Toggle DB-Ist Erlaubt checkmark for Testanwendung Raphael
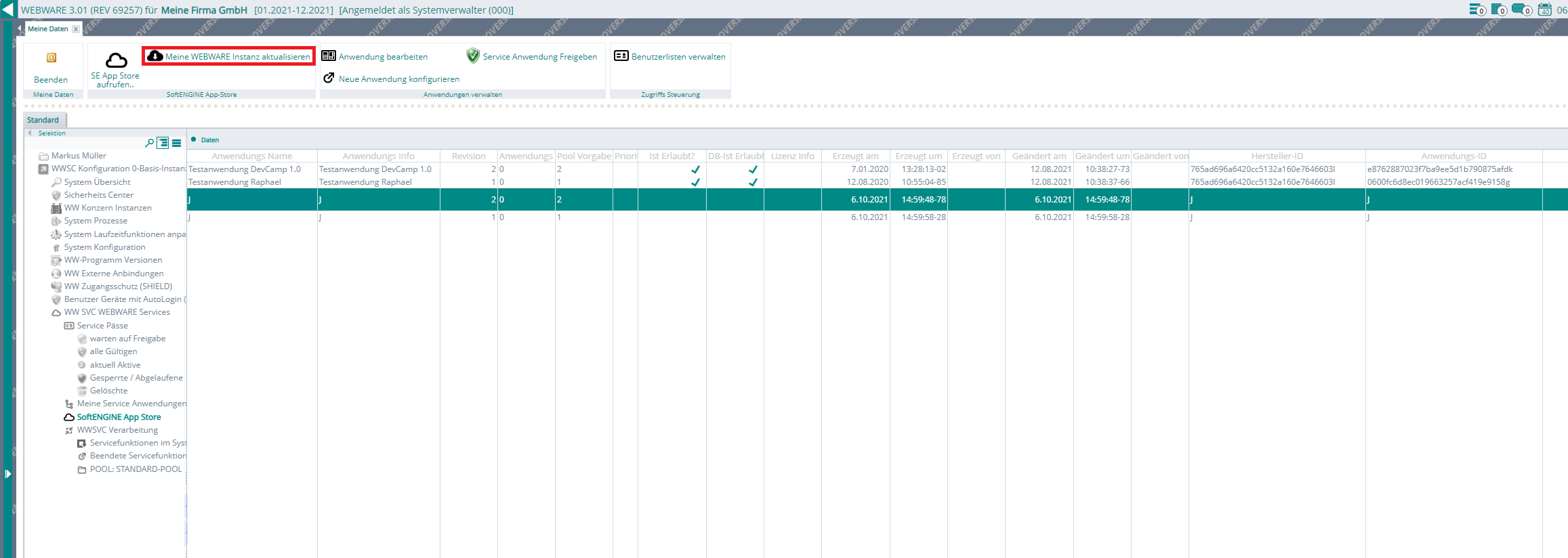 (x=753, y=182)
